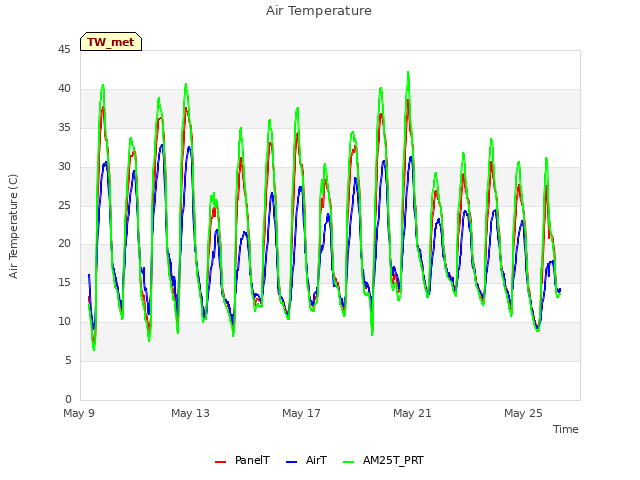Click the 35 y-axis tick label
The height and width of the screenshot is (480, 640).
64,128
